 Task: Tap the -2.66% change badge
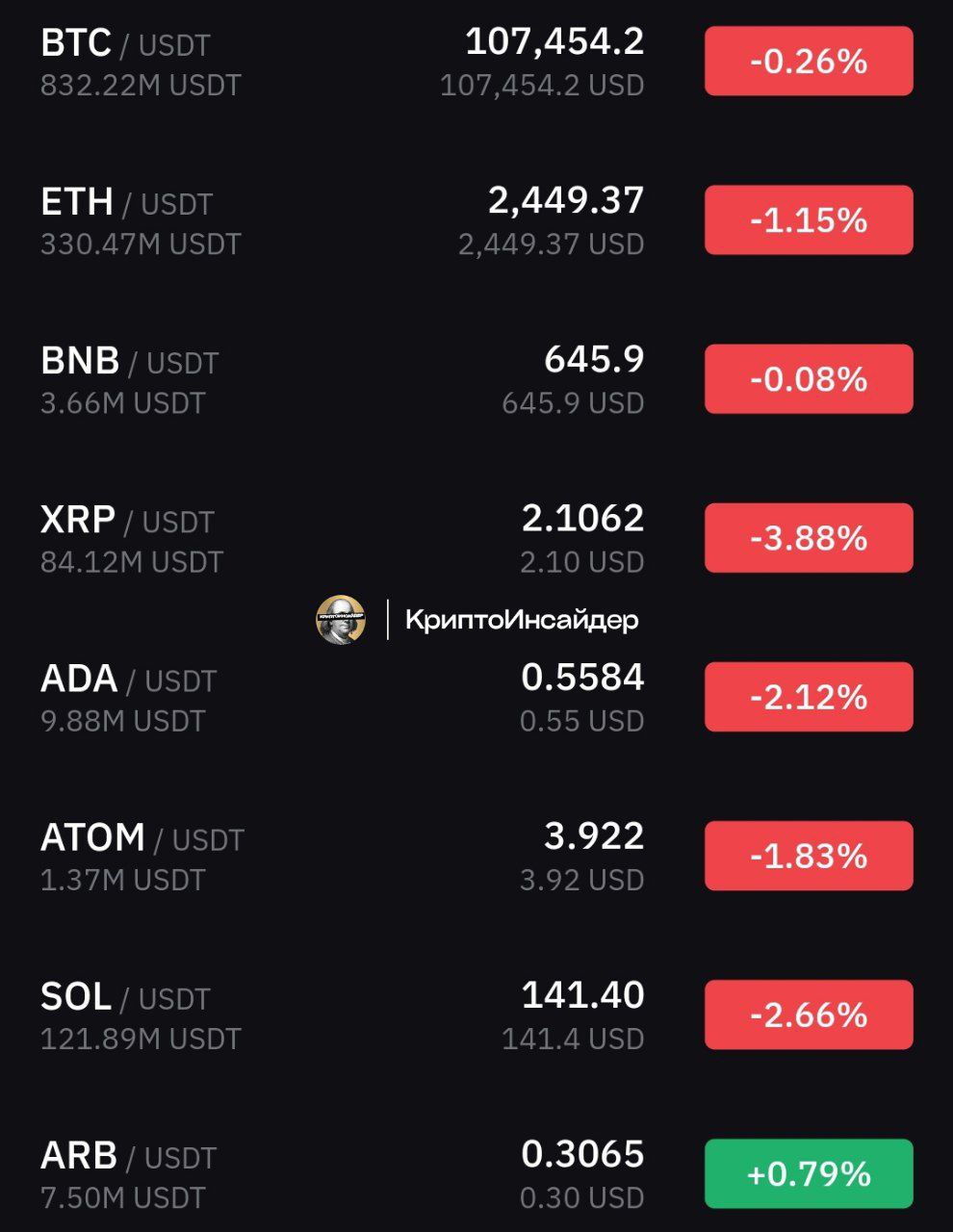809,1014
